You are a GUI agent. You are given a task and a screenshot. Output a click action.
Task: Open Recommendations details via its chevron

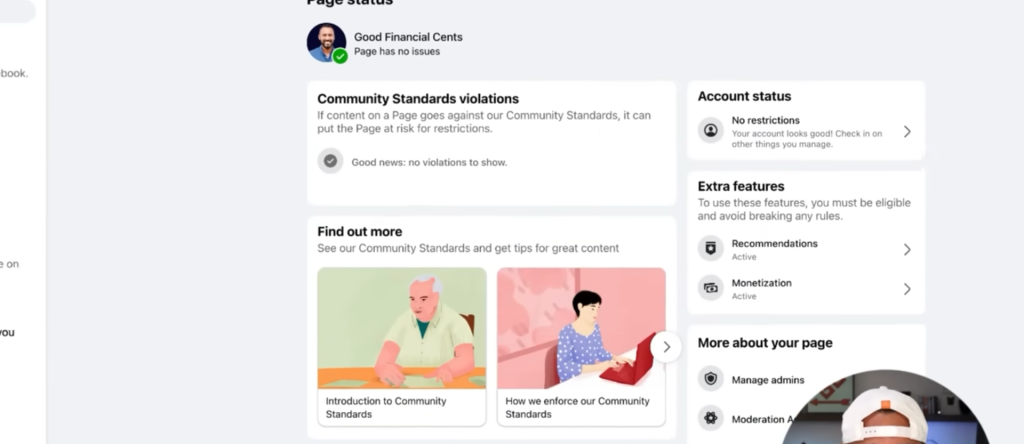907,249
